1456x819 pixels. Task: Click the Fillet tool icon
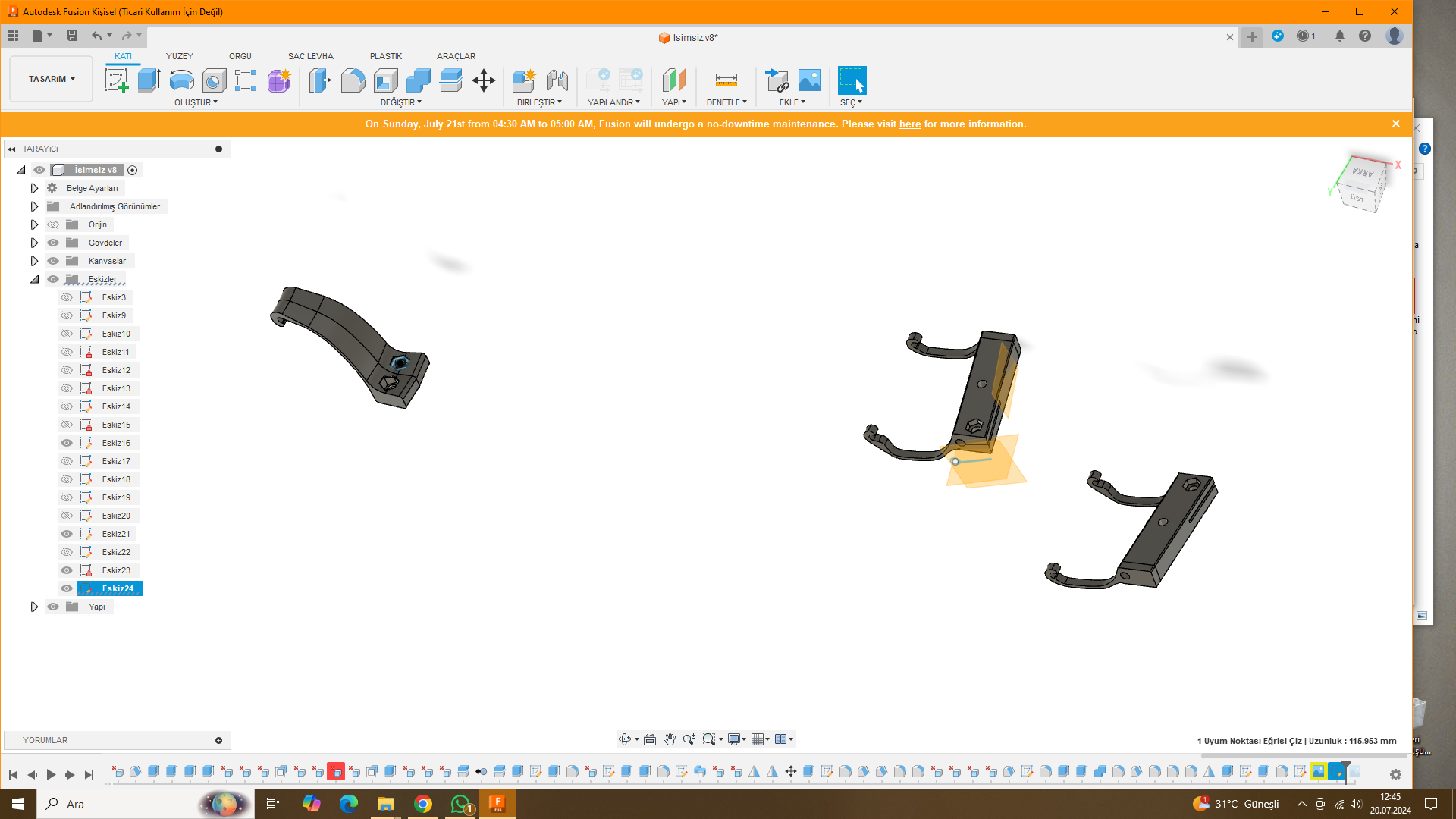pyautogui.click(x=353, y=80)
